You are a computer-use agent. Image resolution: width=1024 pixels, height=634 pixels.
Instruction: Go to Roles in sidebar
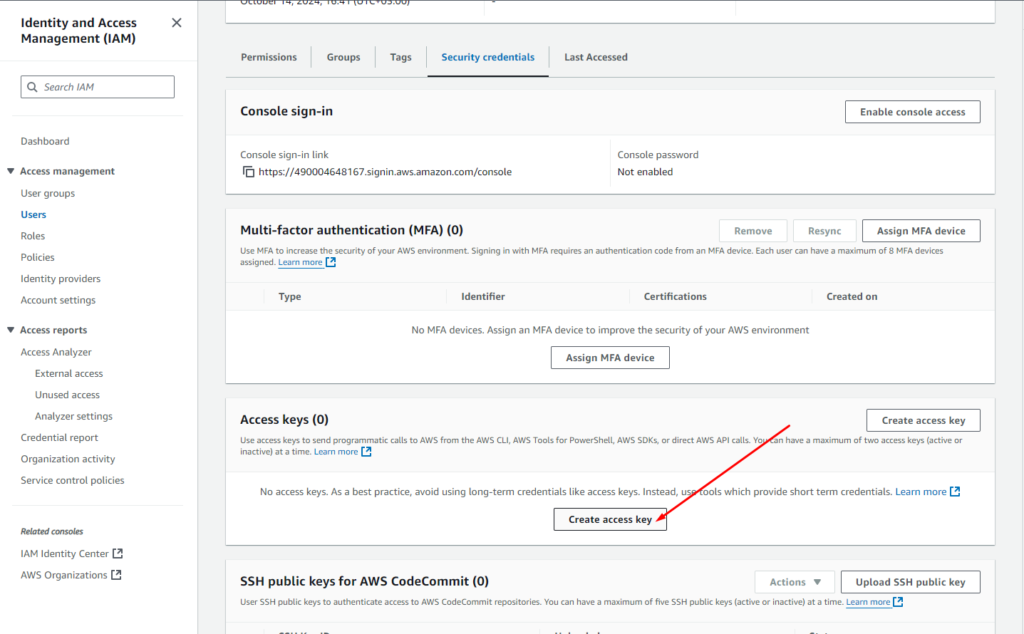33,236
